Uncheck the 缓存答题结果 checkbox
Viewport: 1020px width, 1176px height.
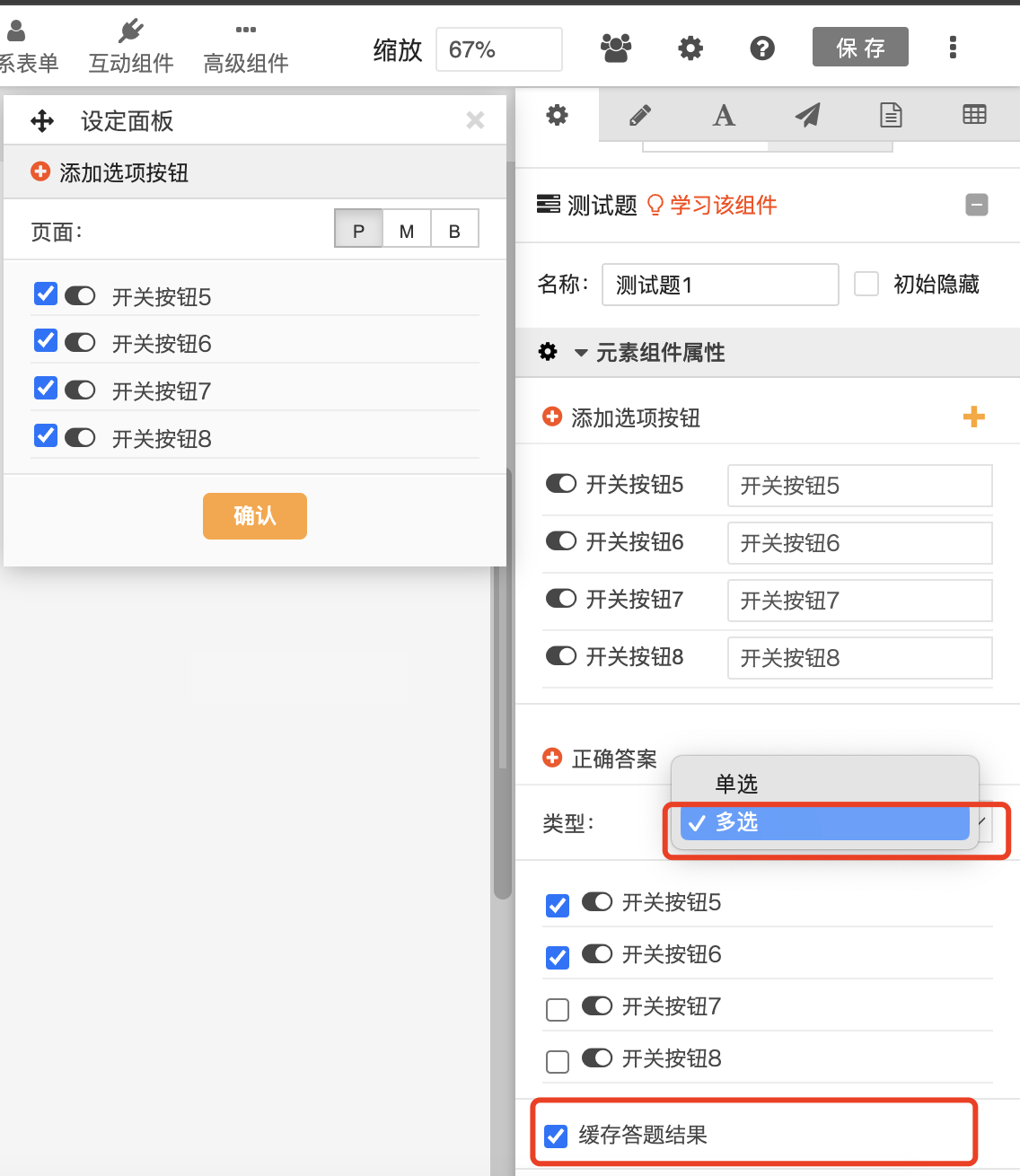pyautogui.click(x=557, y=1136)
